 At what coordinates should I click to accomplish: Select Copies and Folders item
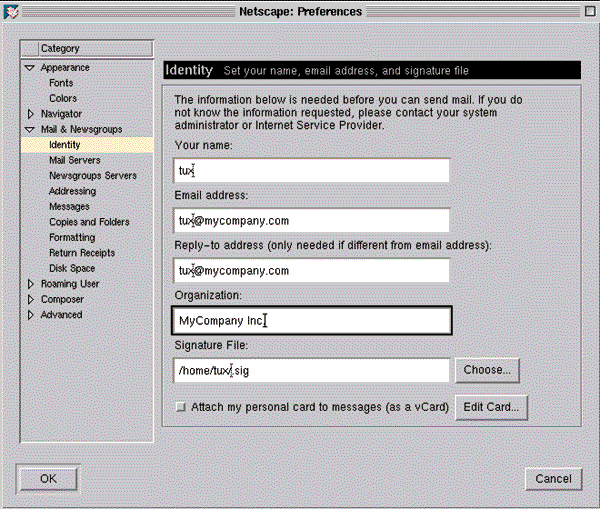tap(89, 222)
